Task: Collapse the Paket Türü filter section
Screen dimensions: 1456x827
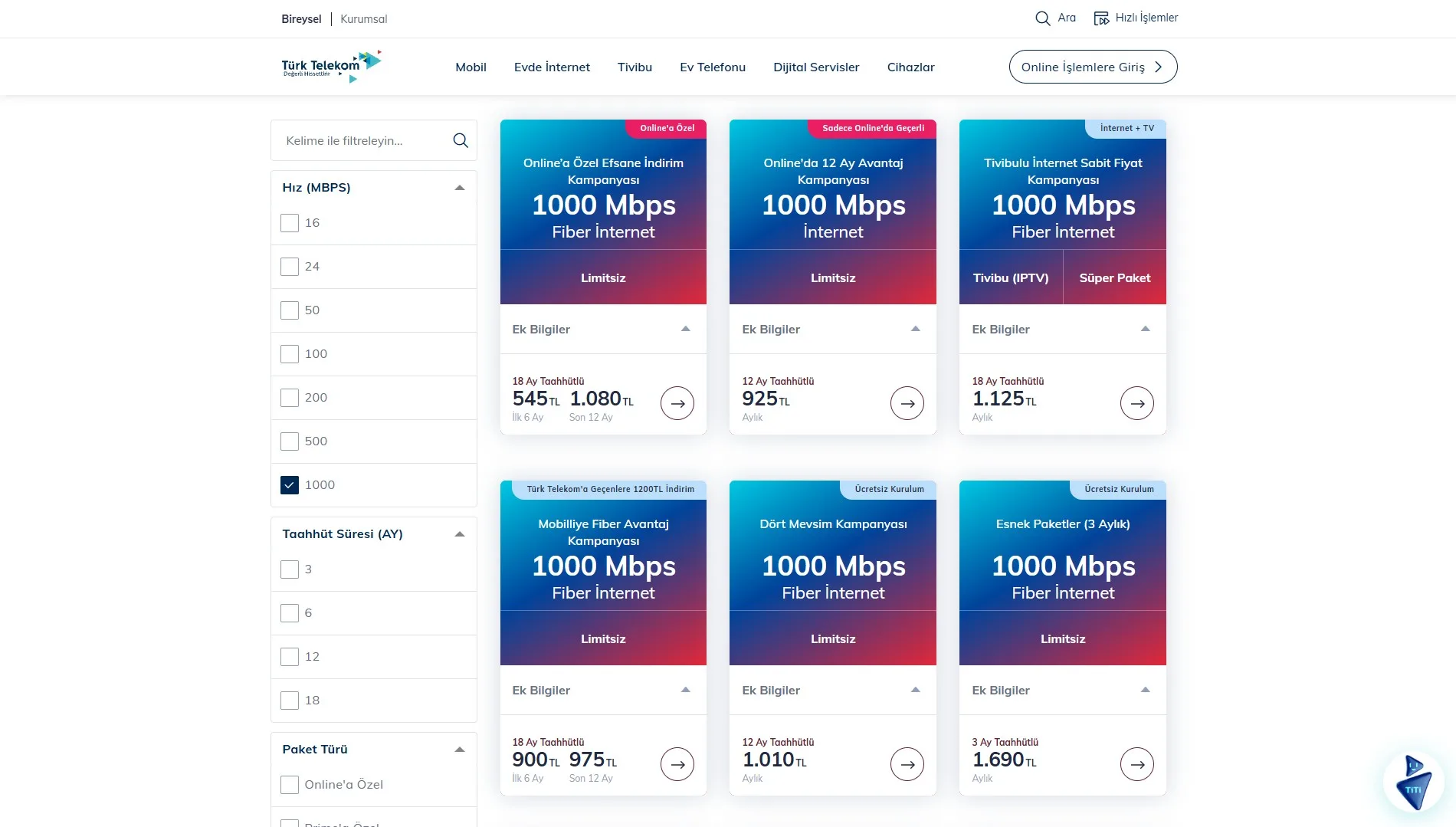Action: point(460,750)
